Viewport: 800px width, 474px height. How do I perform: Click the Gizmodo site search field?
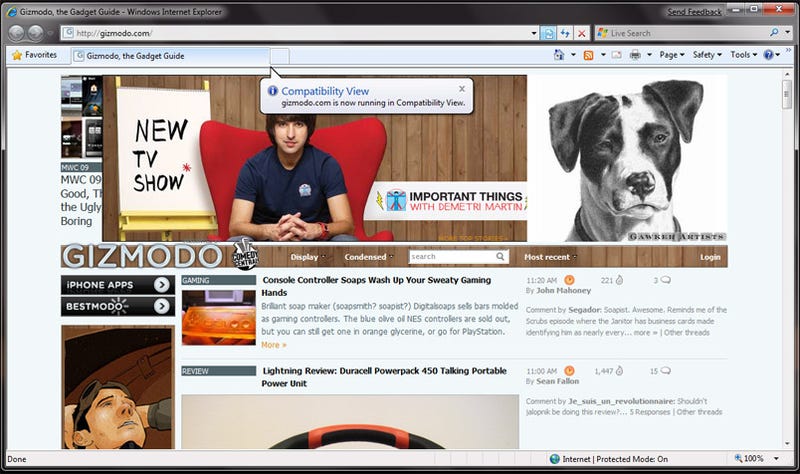click(x=452, y=257)
